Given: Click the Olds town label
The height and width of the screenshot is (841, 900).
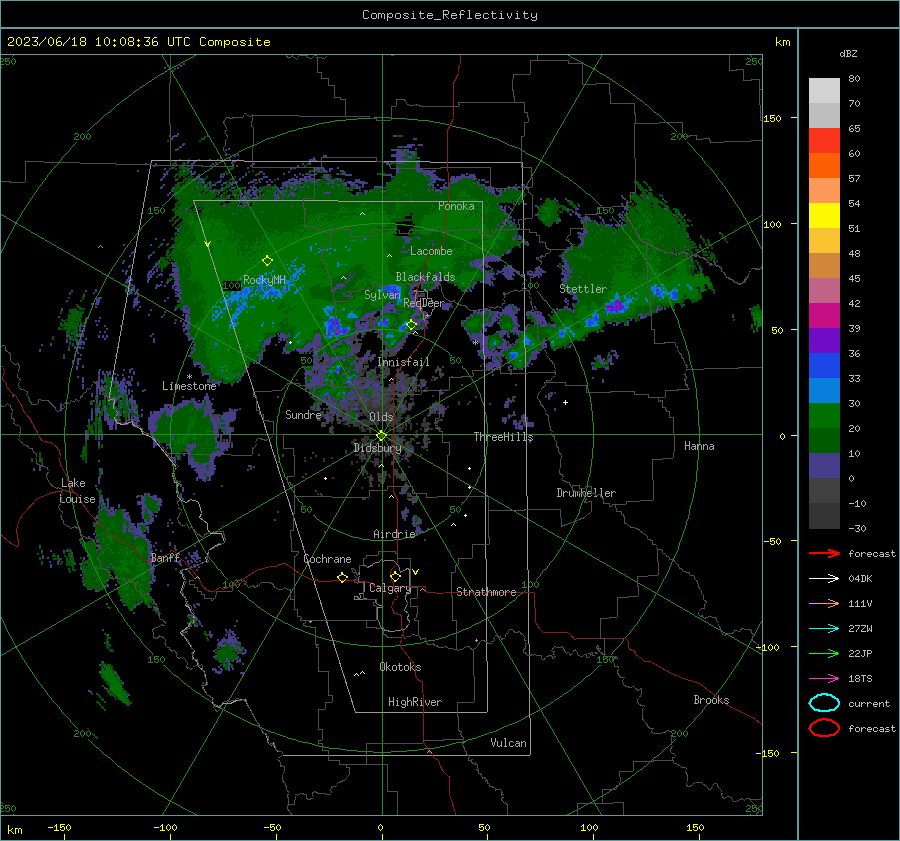Looking at the screenshot, I should (381, 417).
